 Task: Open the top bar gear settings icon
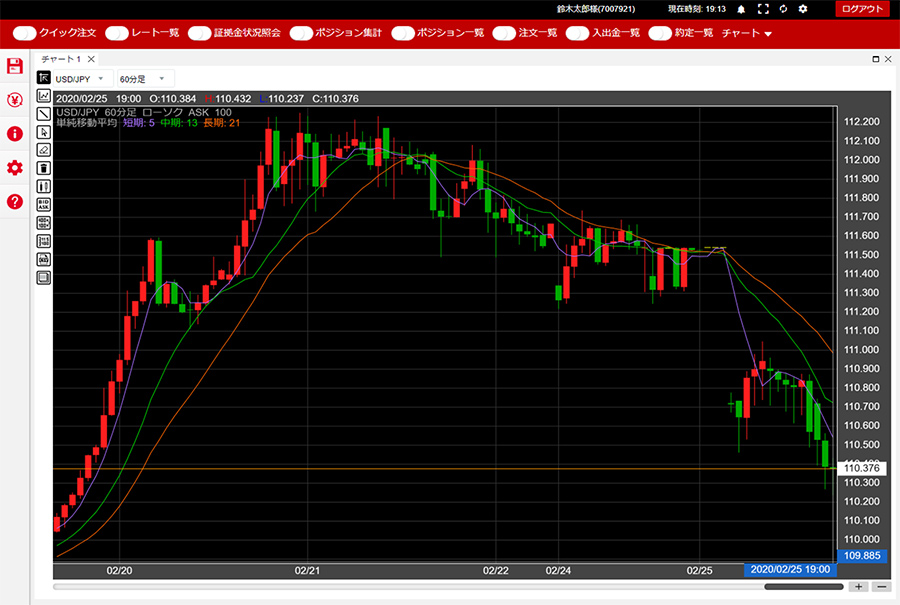pos(803,9)
